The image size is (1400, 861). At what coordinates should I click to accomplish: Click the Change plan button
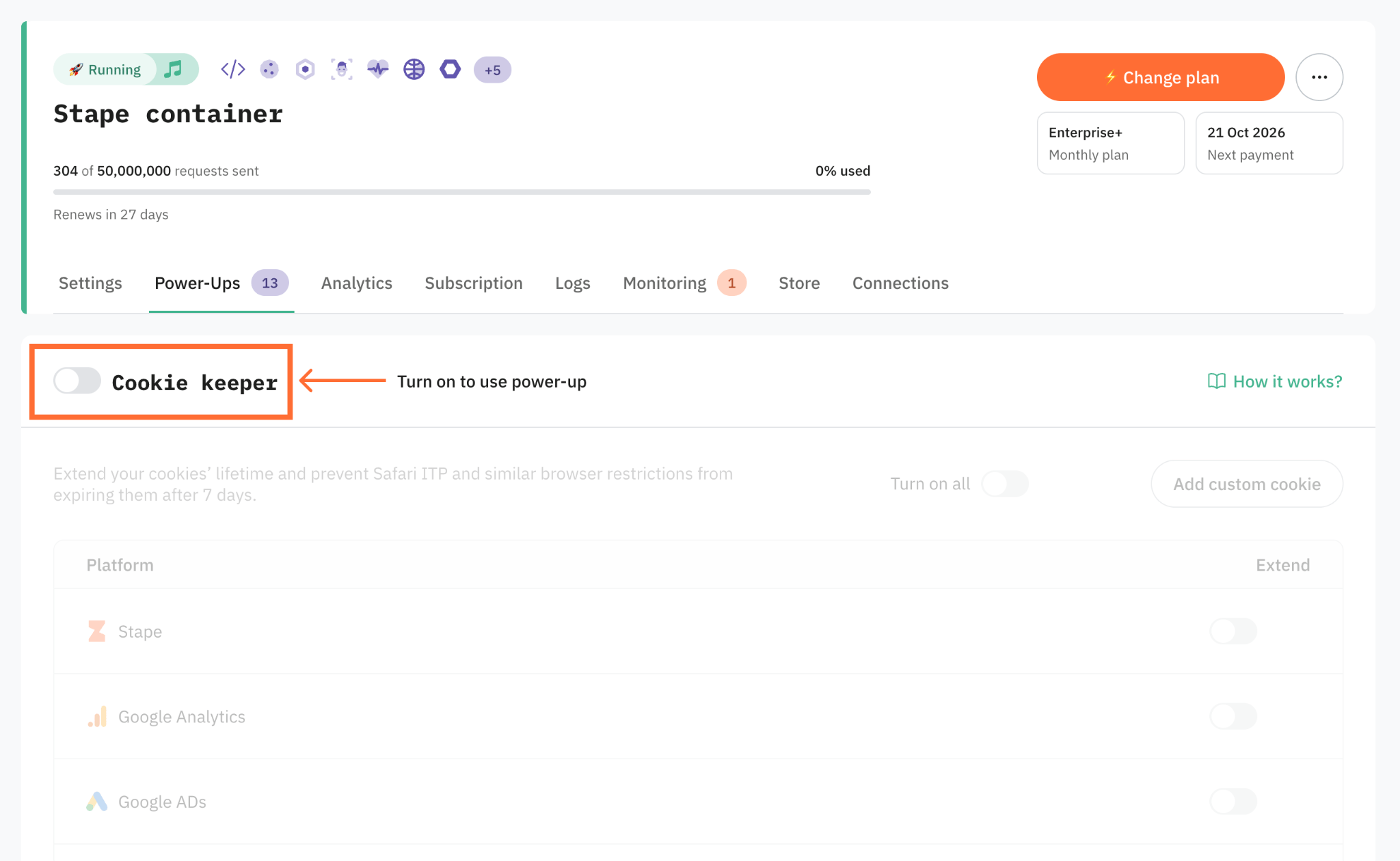click(x=1161, y=77)
